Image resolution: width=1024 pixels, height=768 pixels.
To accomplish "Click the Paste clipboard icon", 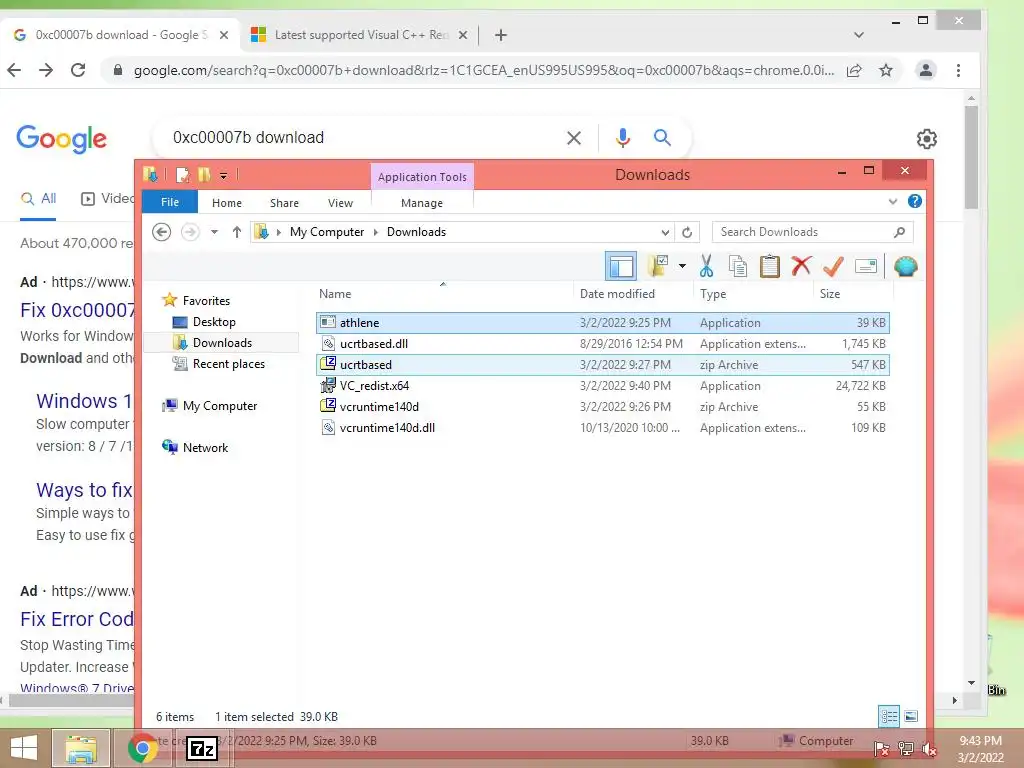I will click(770, 266).
